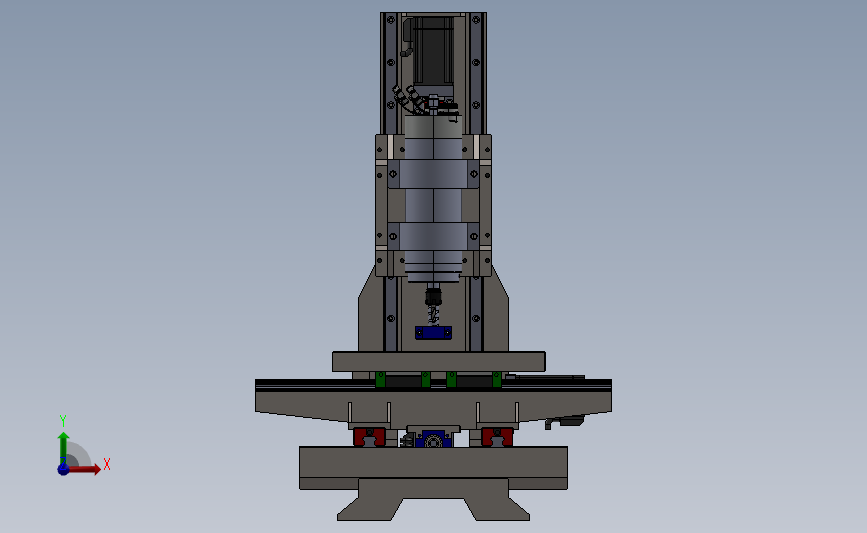Select the blue block beneath the cutter
This screenshot has width=867, height=533.
pyautogui.click(x=434, y=333)
